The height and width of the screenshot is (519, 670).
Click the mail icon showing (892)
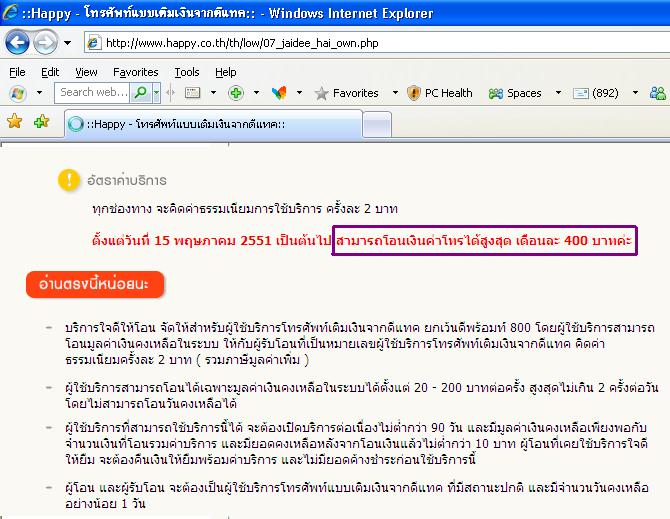tap(596, 93)
